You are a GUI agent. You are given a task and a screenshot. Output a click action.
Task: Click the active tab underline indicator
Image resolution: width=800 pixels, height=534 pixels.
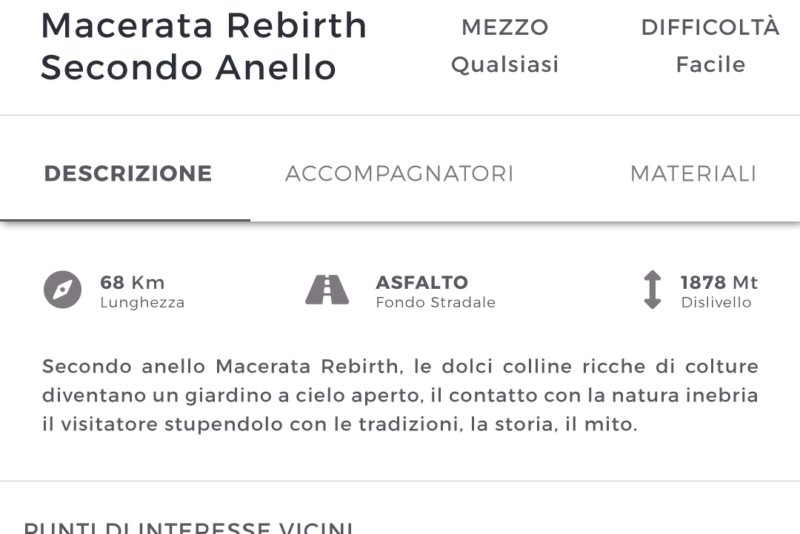(x=125, y=220)
